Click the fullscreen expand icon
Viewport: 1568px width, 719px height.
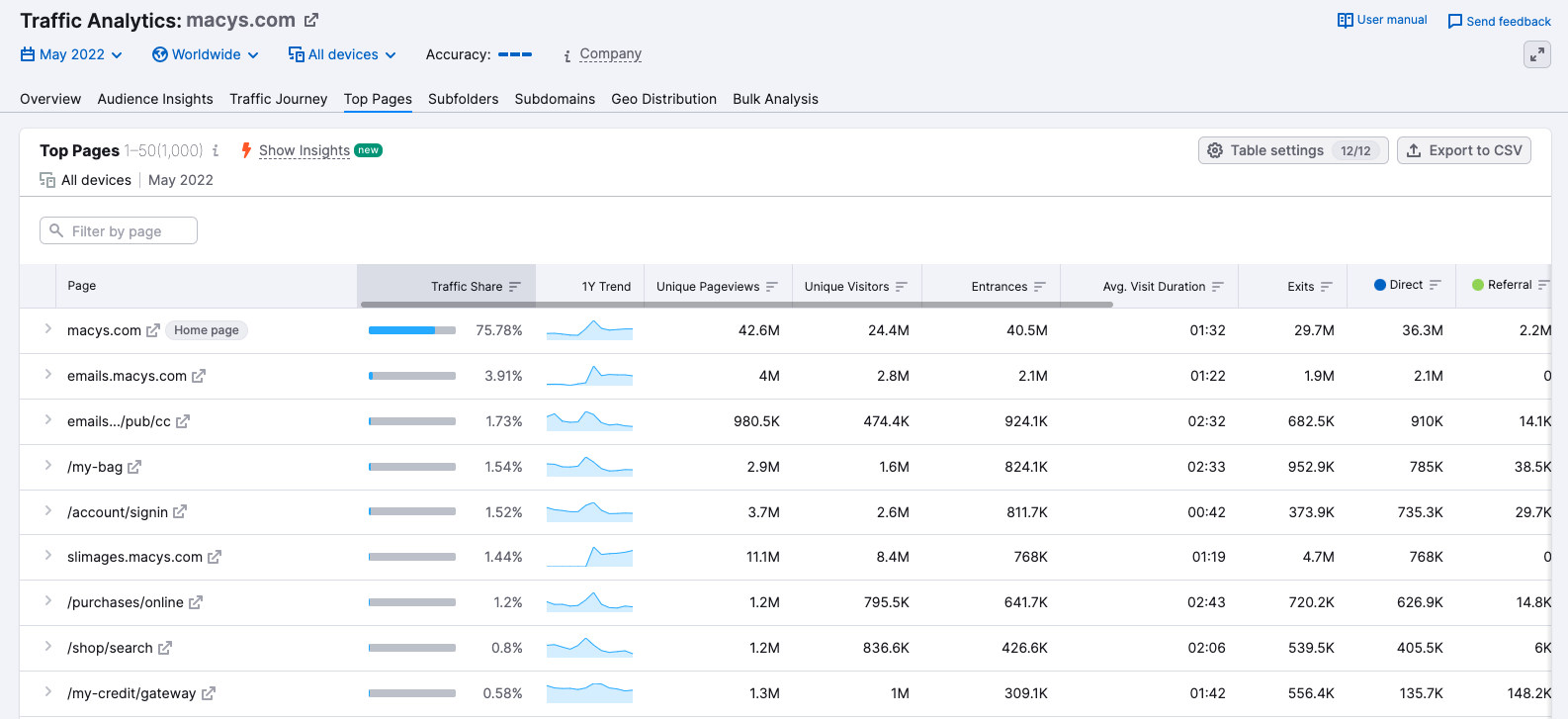pyautogui.click(x=1536, y=55)
